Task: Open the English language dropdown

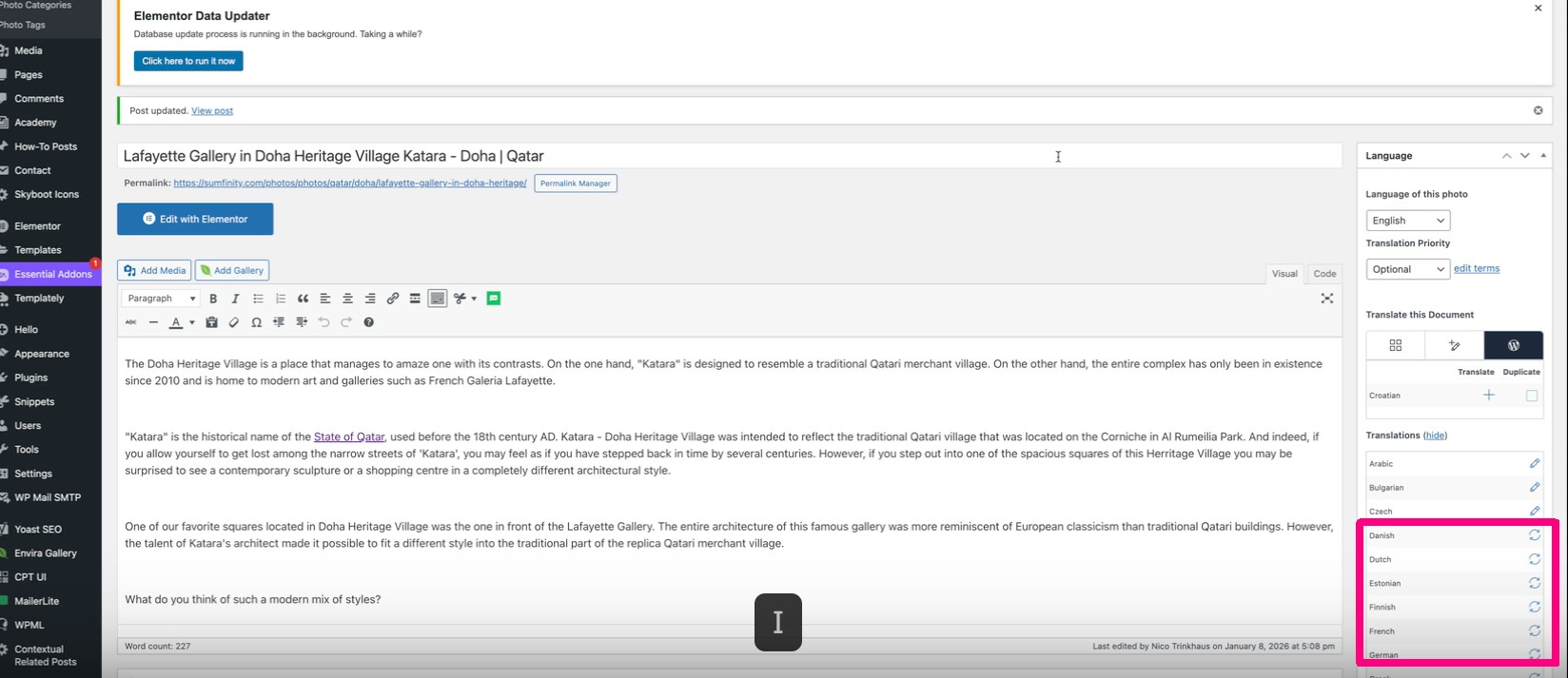Action: coord(1407,221)
